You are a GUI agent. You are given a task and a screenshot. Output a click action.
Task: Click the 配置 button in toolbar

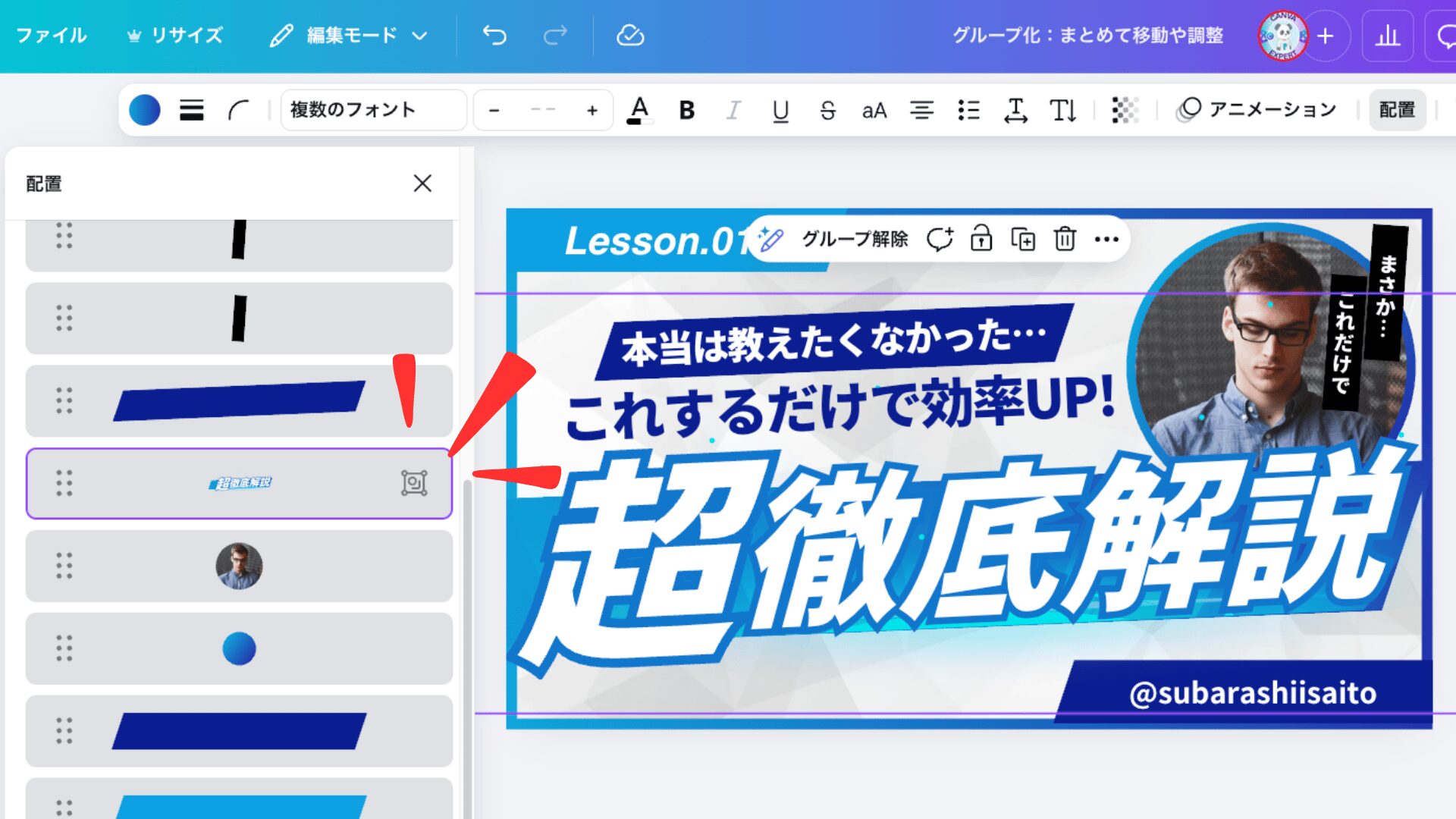point(1397,110)
